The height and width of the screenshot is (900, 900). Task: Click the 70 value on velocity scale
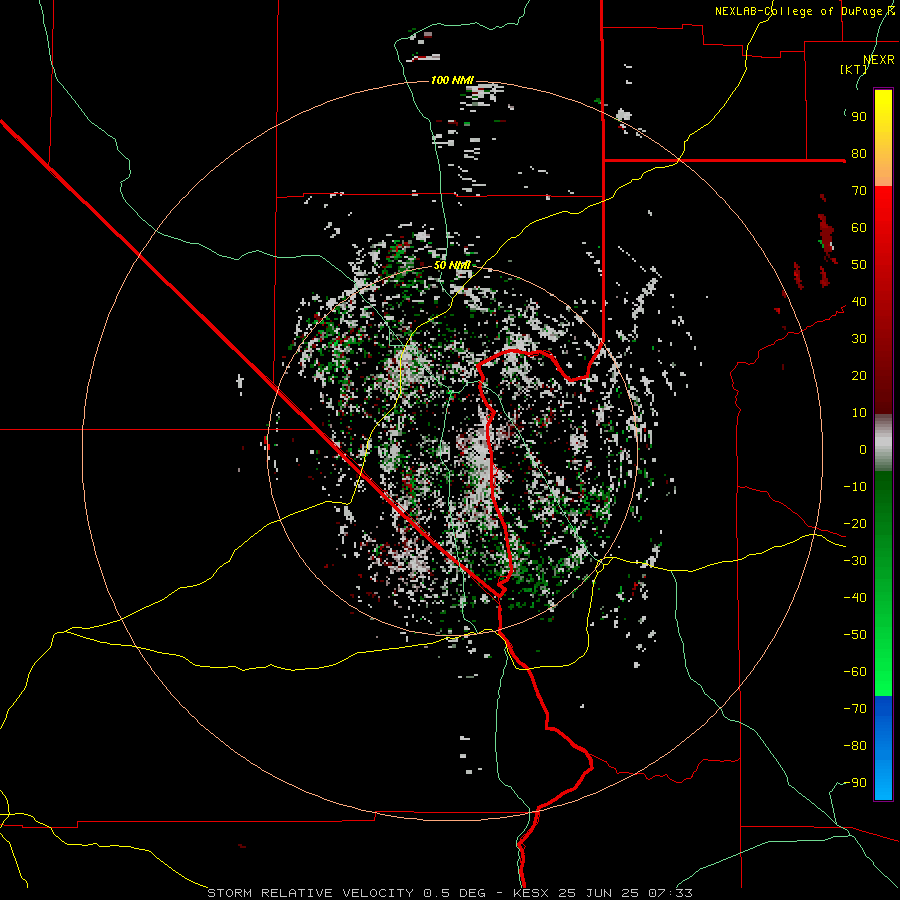859,191
